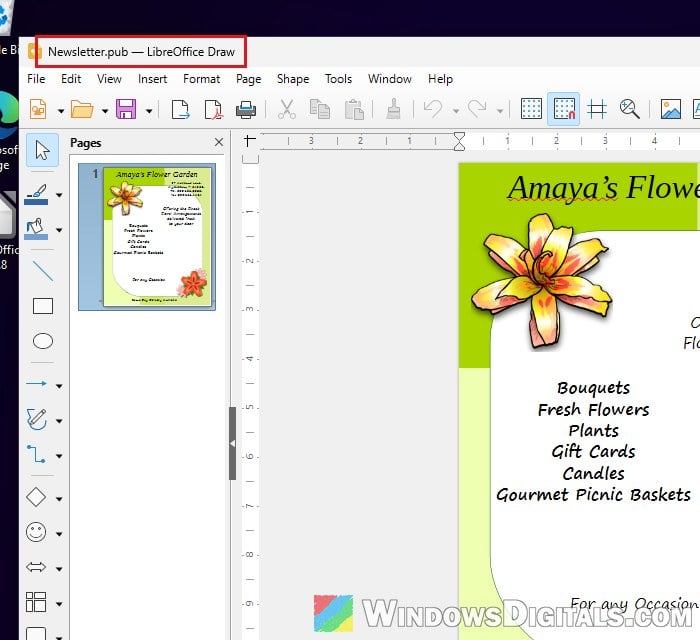Toggle Snap to Grid icon
This screenshot has height=640, width=700.
564,109
